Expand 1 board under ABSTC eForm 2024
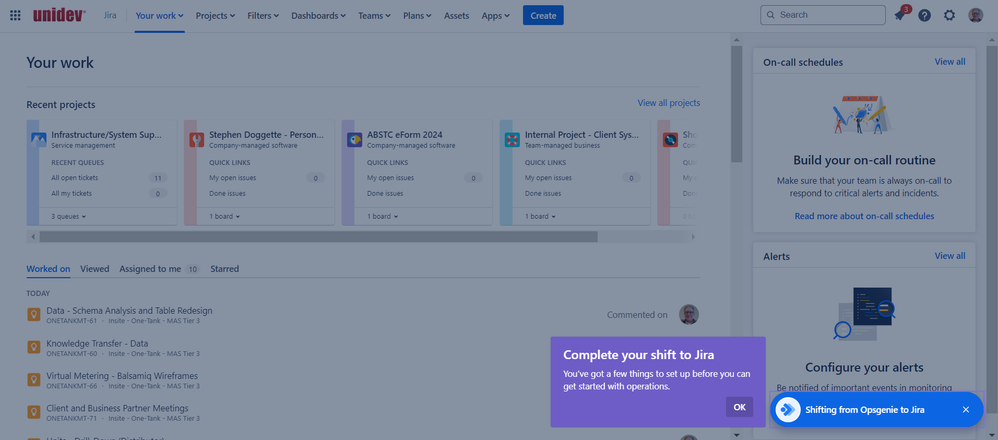998x440 pixels. click(384, 216)
